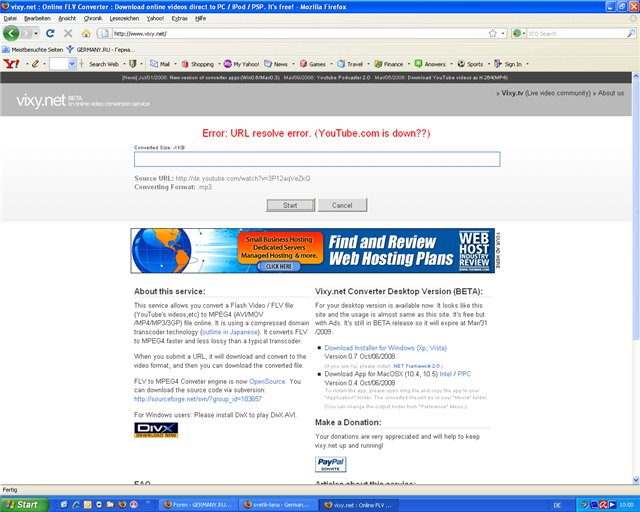Click the GERMANY.RU bookmark icon
This screenshot has width=640, height=512.
pyautogui.click(x=70, y=49)
